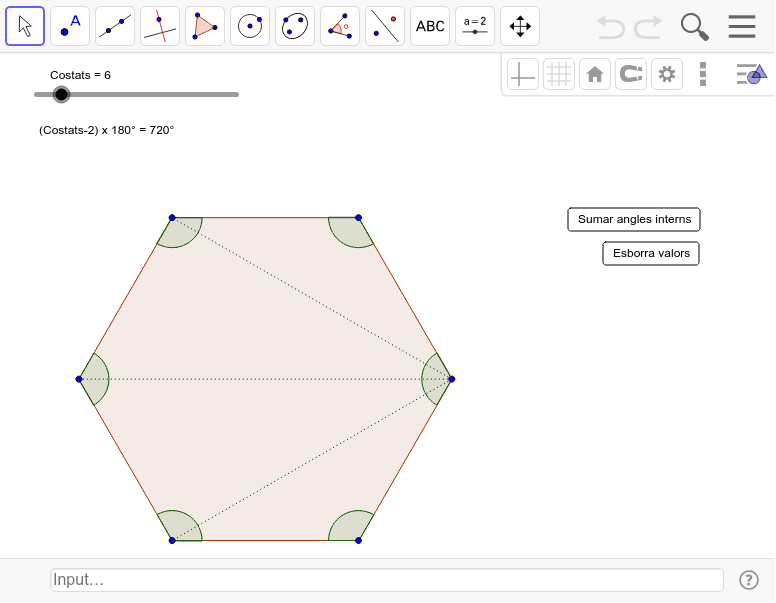The height and width of the screenshot is (603, 776).
Task: Open the search magnifier
Action: pos(694,27)
